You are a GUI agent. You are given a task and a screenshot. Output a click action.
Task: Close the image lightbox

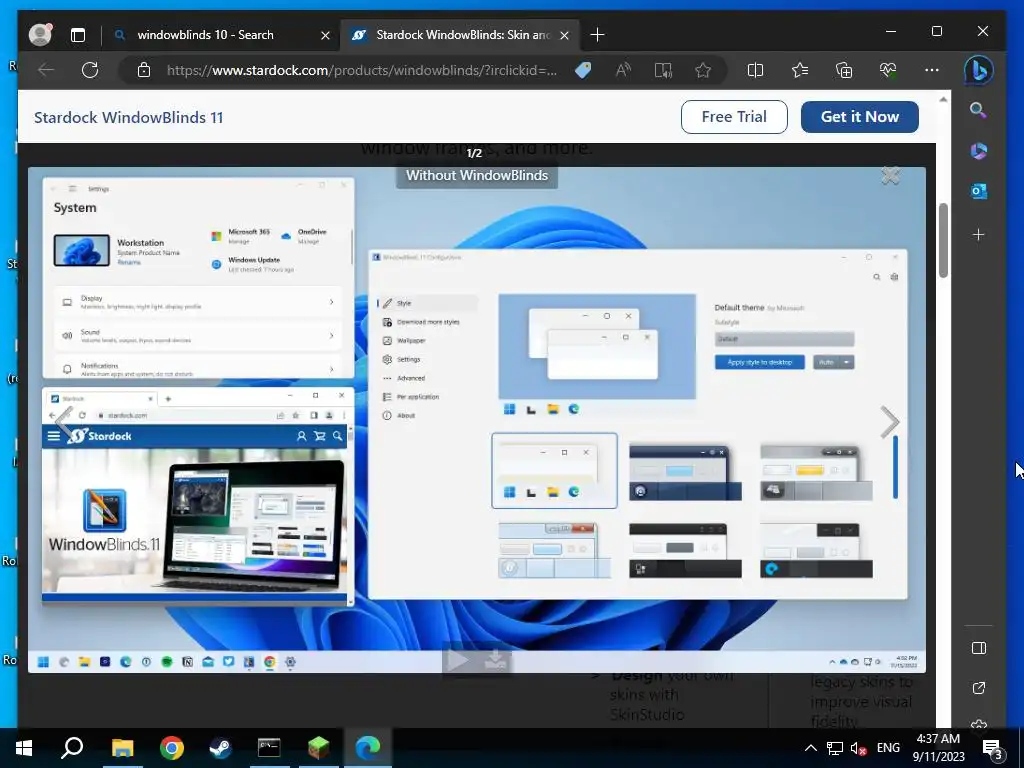tap(890, 175)
